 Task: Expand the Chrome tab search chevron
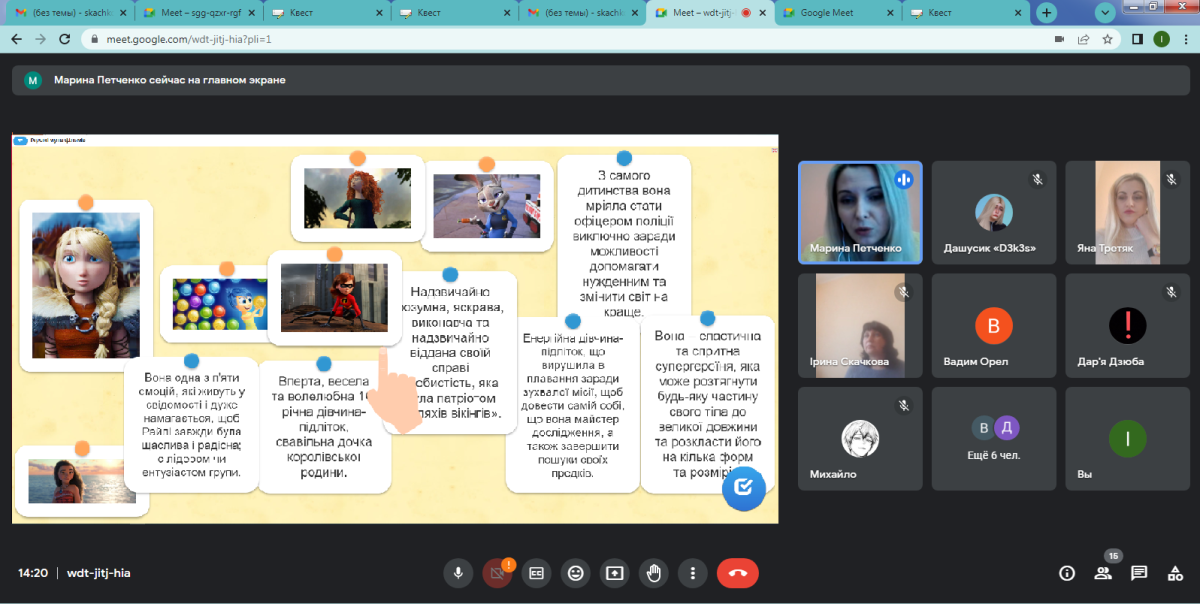point(1105,13)
